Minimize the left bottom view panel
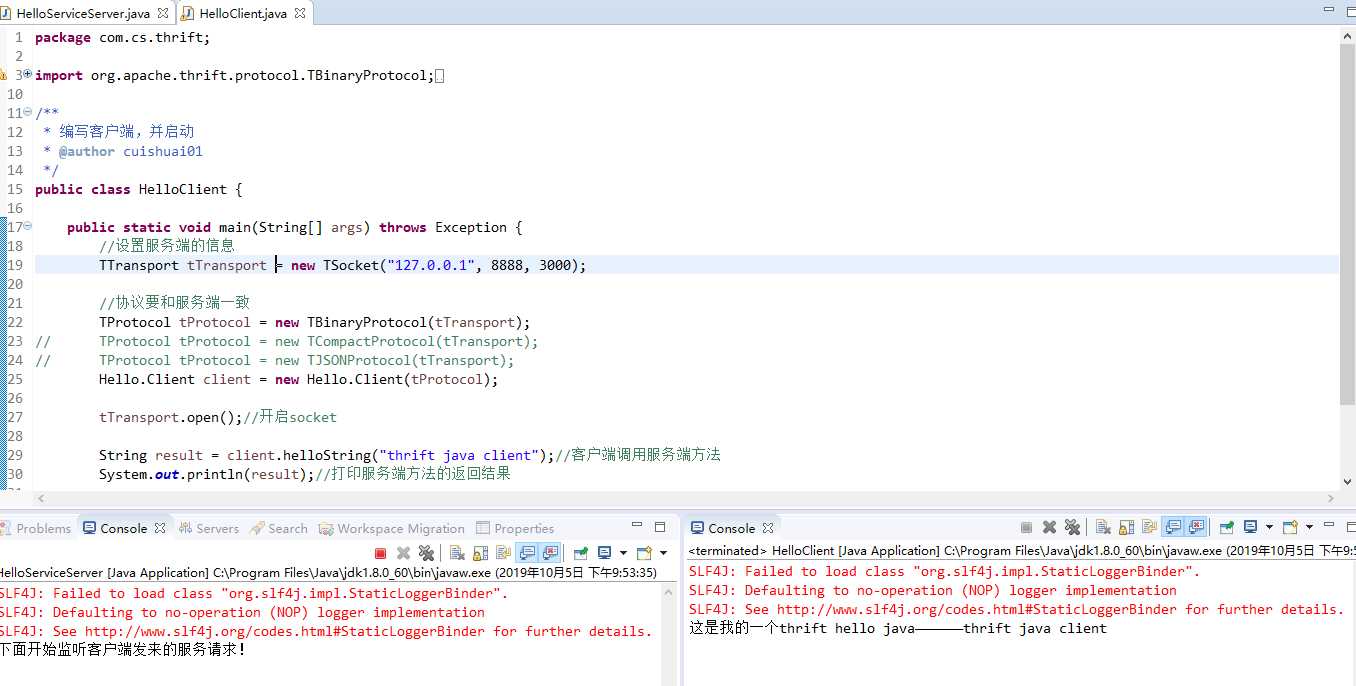Viewport: 1356px width, 686px height. pyautogui.click(x=637, y=525)
